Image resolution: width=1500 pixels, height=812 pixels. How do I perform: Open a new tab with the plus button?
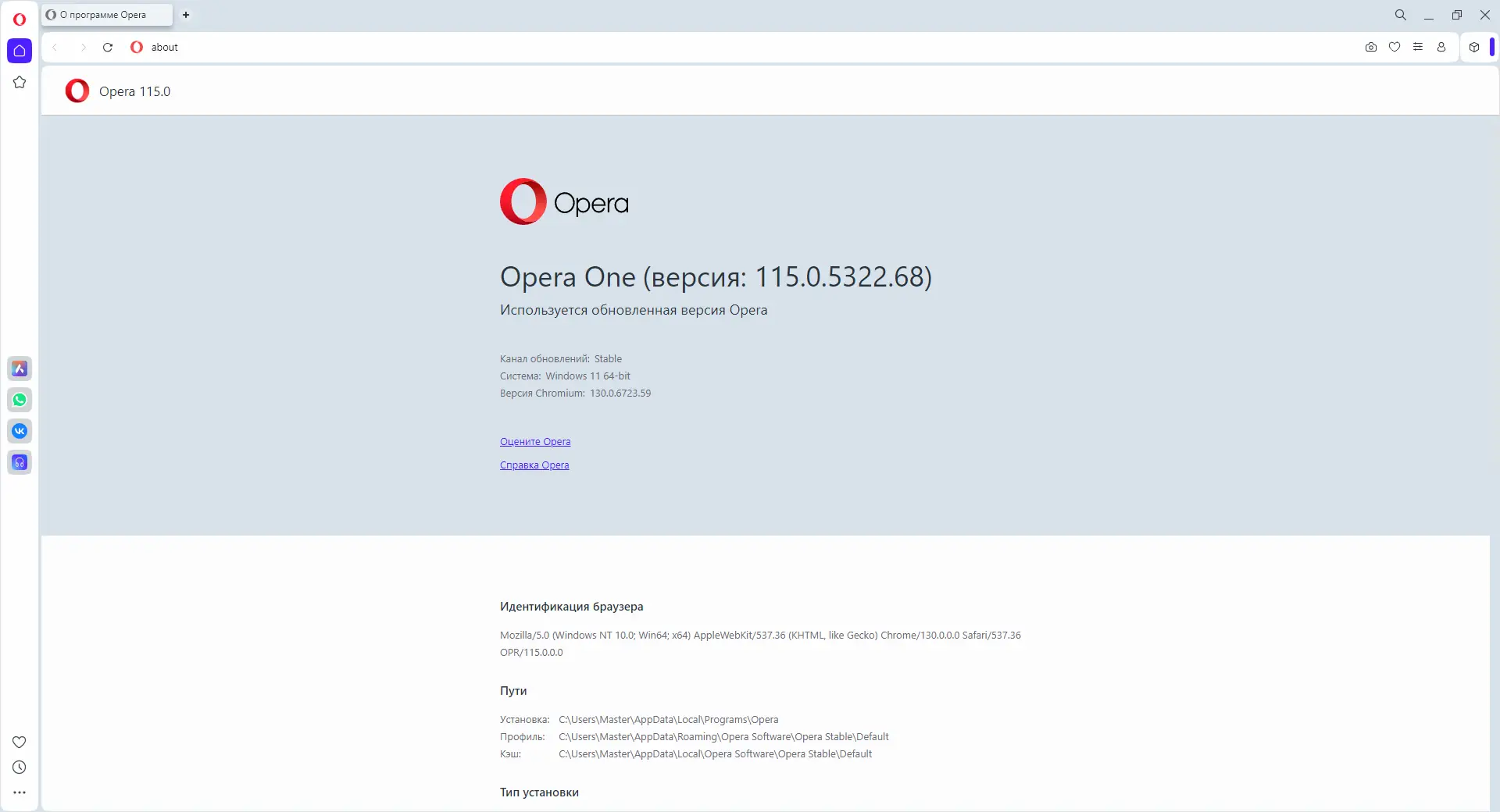point(186,15)
